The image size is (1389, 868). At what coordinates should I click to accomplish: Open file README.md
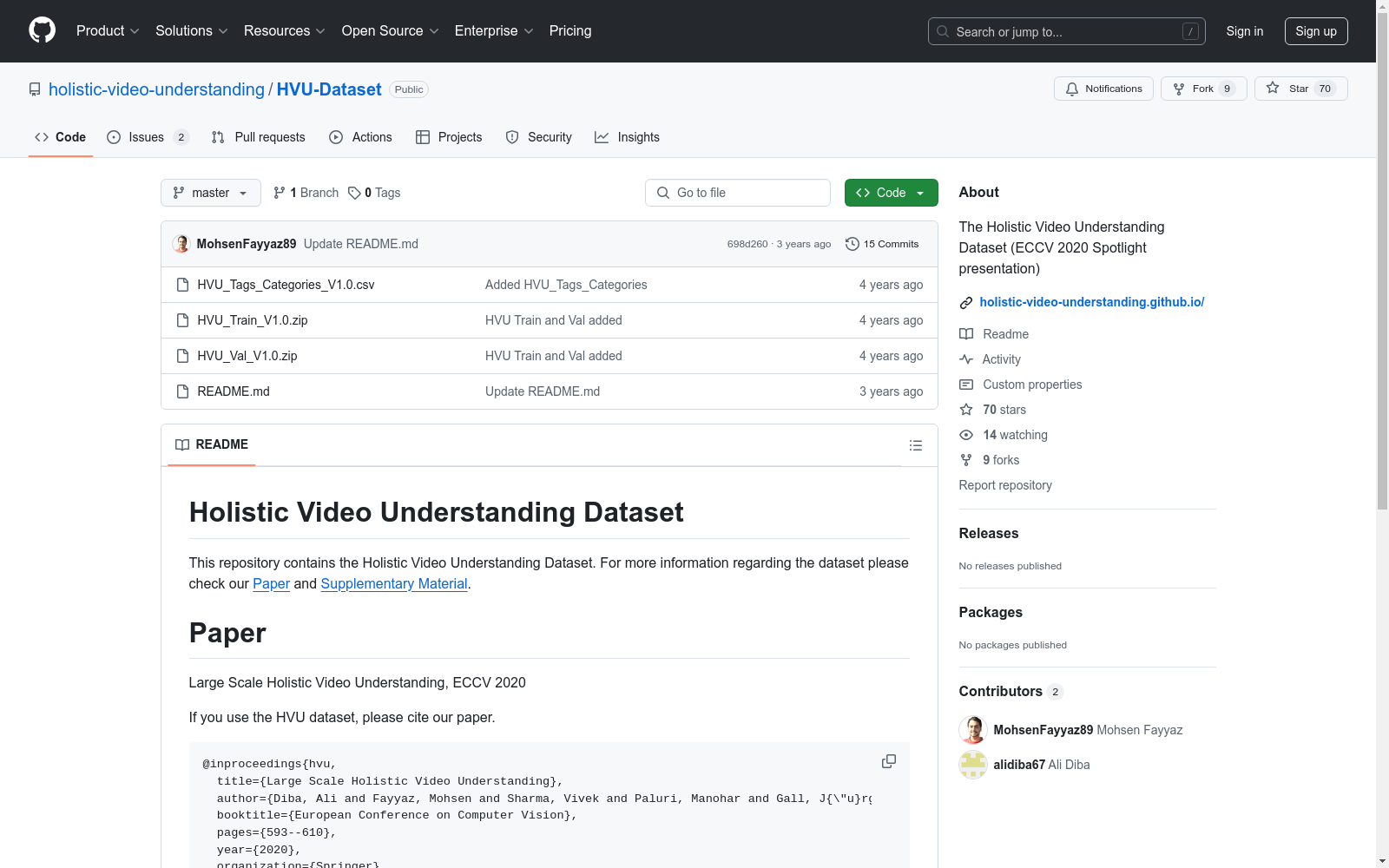pos(234,391)
